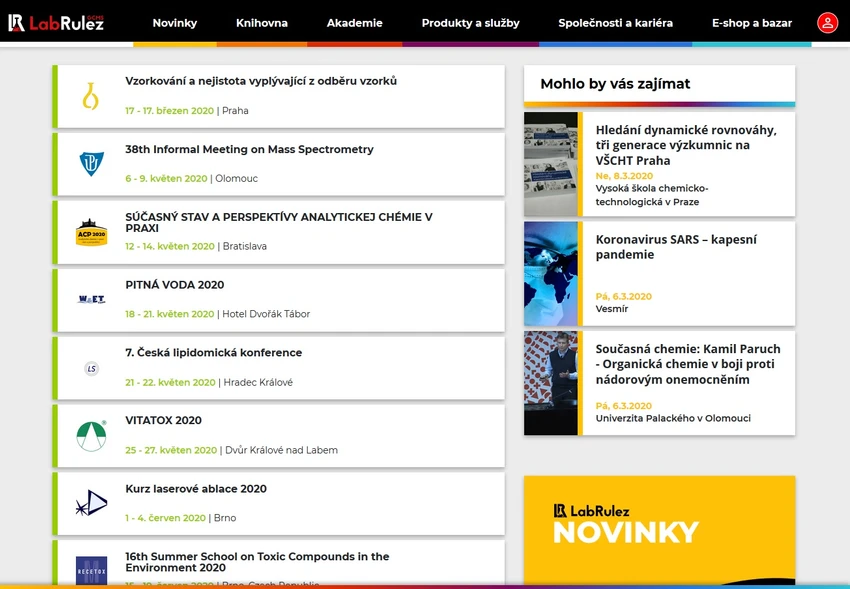Open the user account profile icon

pyautogui.click(x=827, y=22)
